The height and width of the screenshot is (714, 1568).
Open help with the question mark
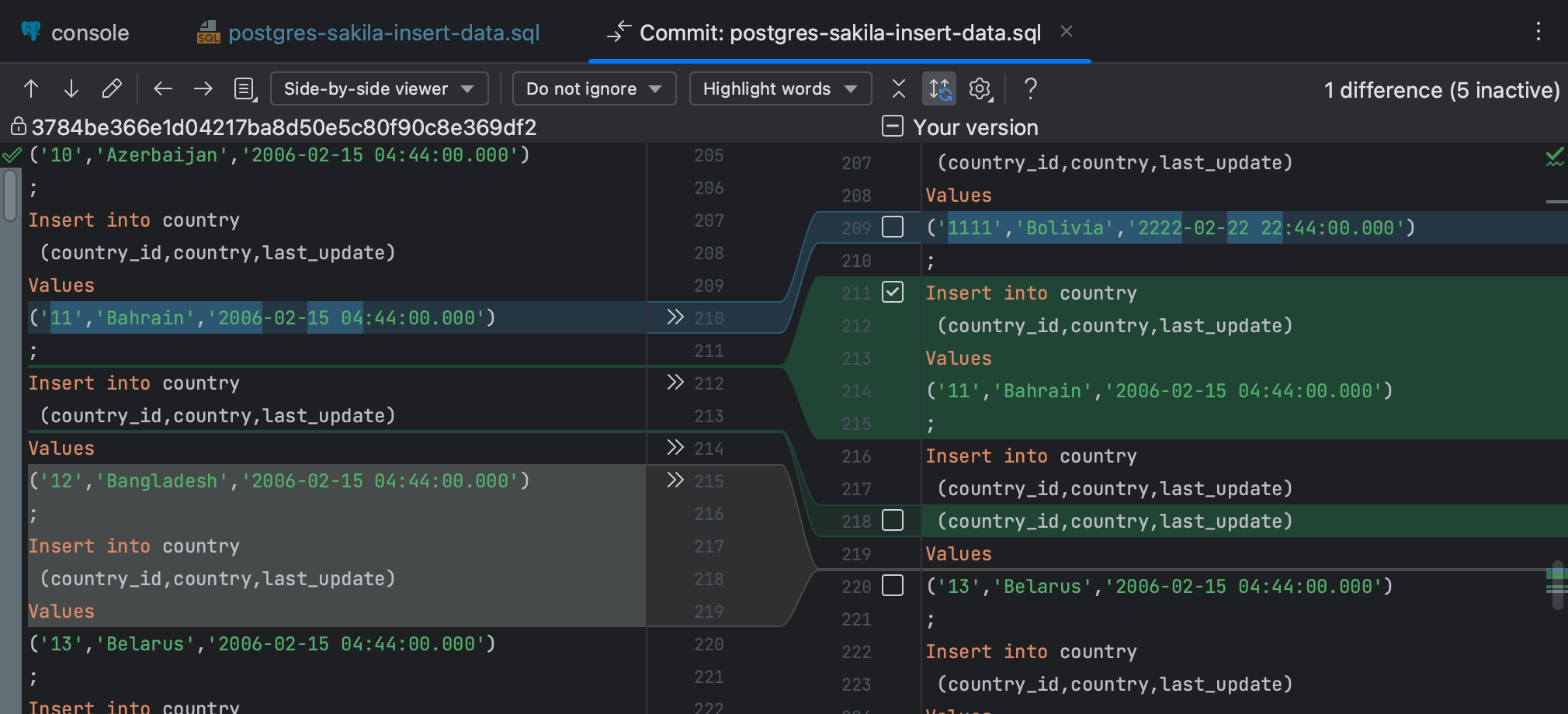click(1031, 88)
